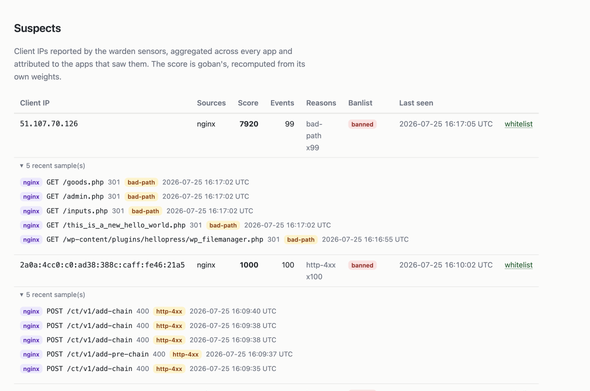The height and width of the screenshot is (391, 590).
Task: Click the Score column header
Action: 248,103
